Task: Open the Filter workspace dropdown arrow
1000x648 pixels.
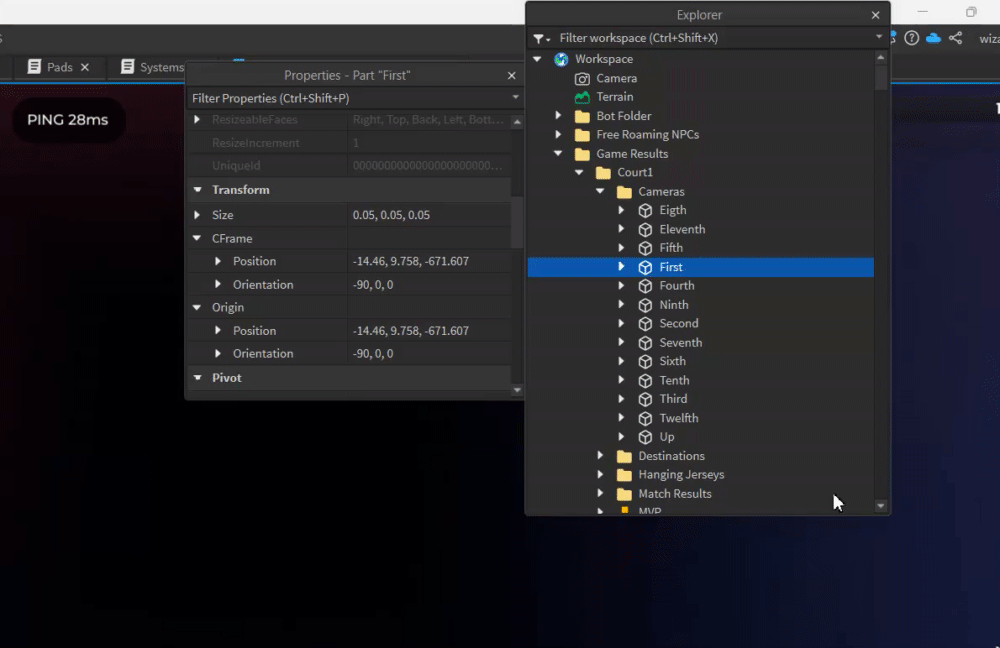Action: click(879, 38)
